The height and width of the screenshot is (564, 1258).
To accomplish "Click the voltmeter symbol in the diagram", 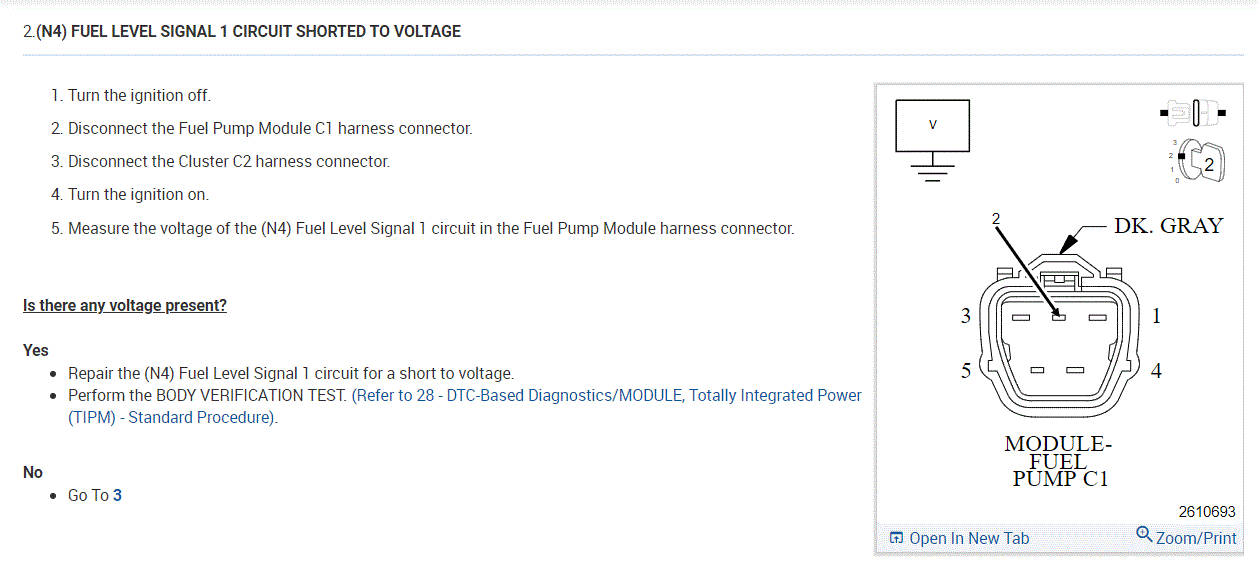I will (x=932, y=125).
